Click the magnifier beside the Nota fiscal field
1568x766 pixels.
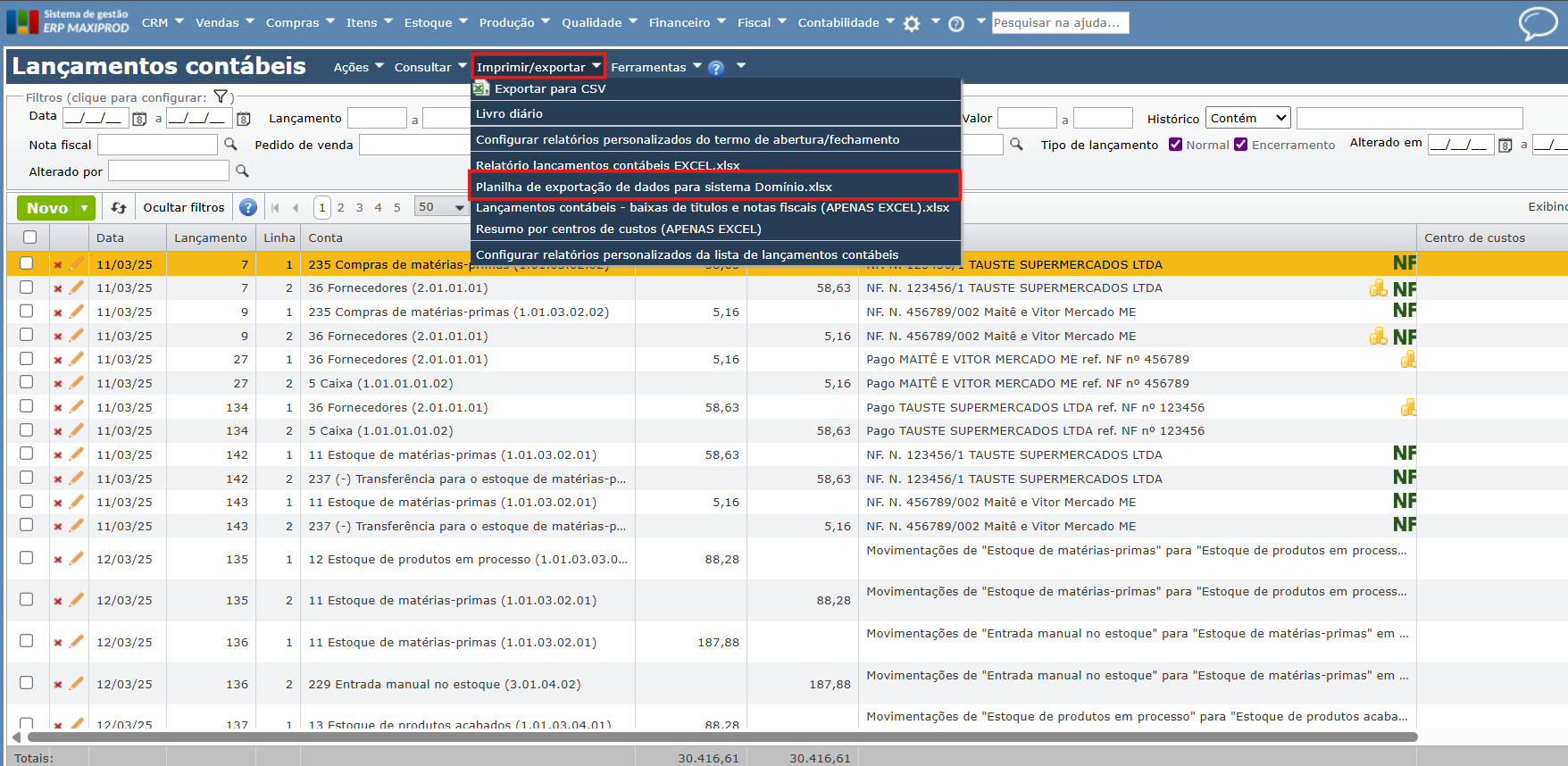point(230,144)
